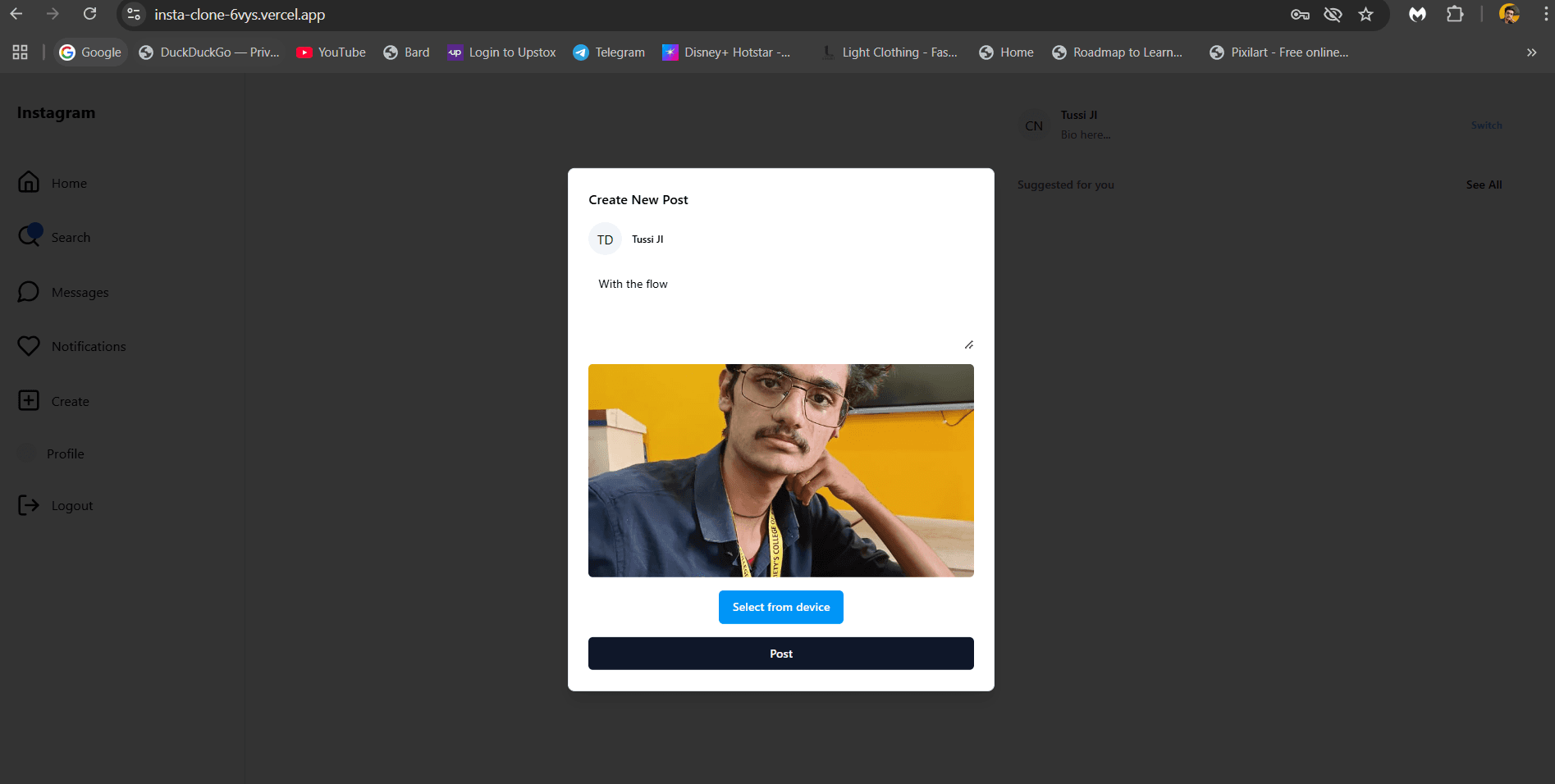Click the Instagram logo text
The width and height of the screenshot is (1555, 784).
tap(56, 113)
